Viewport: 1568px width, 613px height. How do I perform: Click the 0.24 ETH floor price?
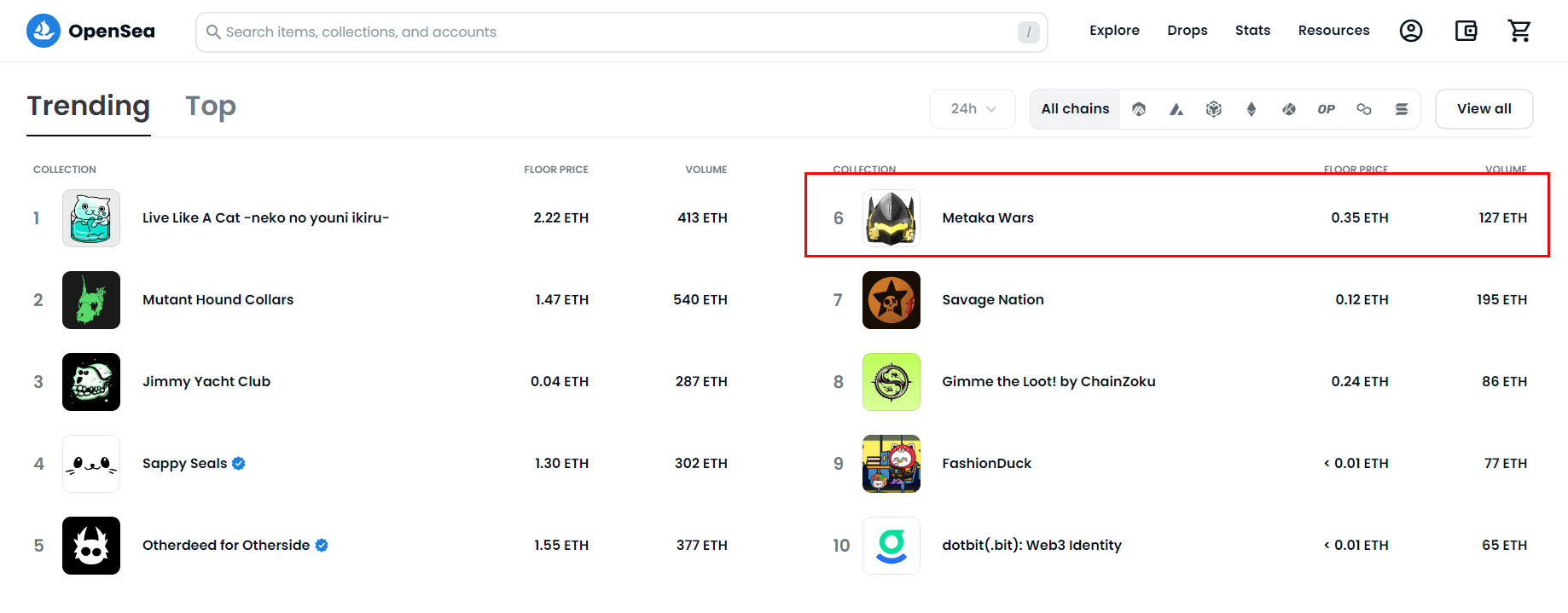(1360, 382)
